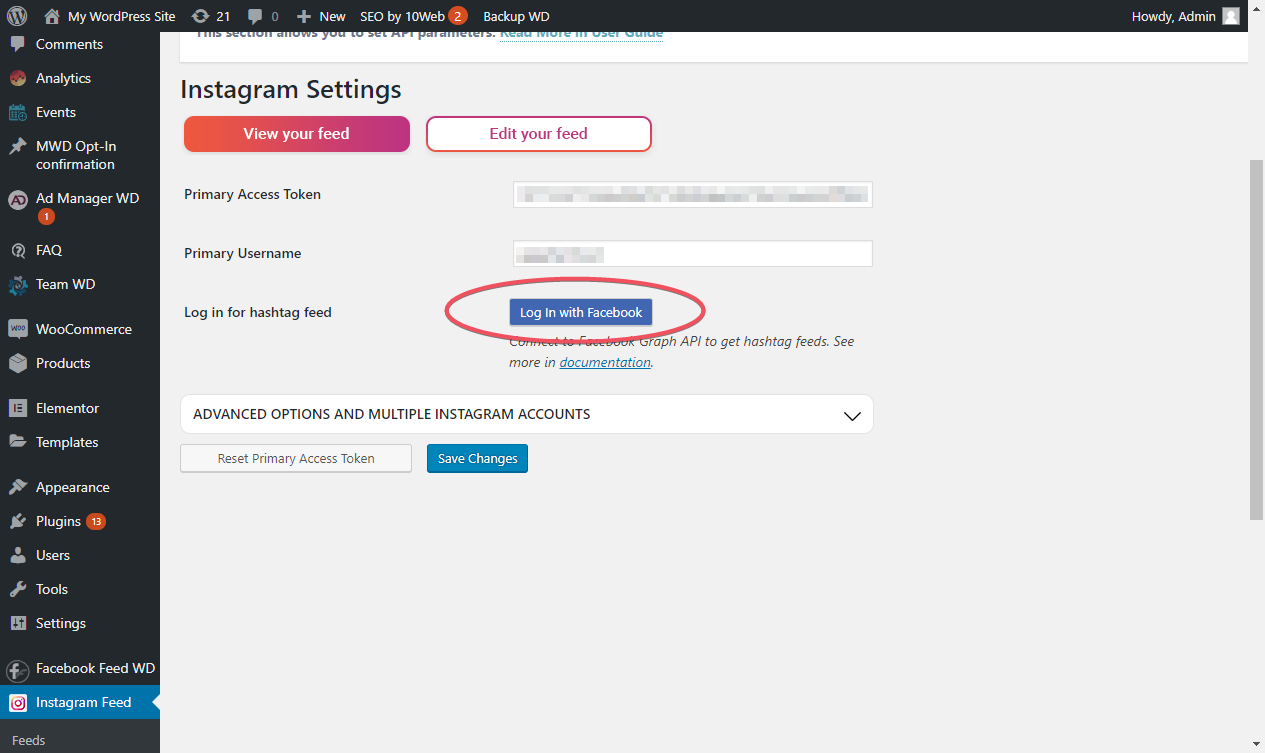
Task: Click the Events calendar icon
Action: coord(17,112)
